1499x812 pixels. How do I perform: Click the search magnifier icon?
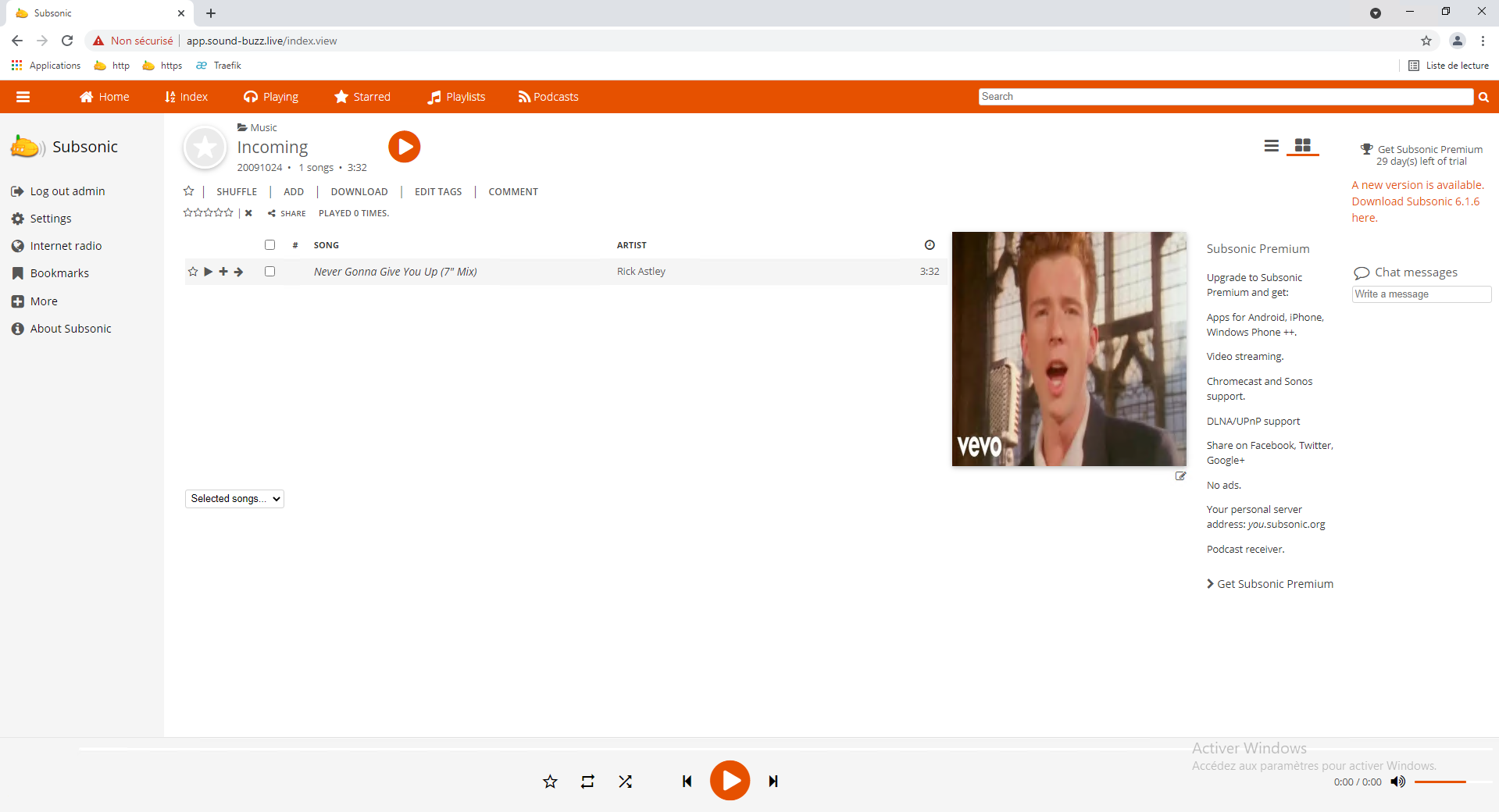coord(1483,97)
